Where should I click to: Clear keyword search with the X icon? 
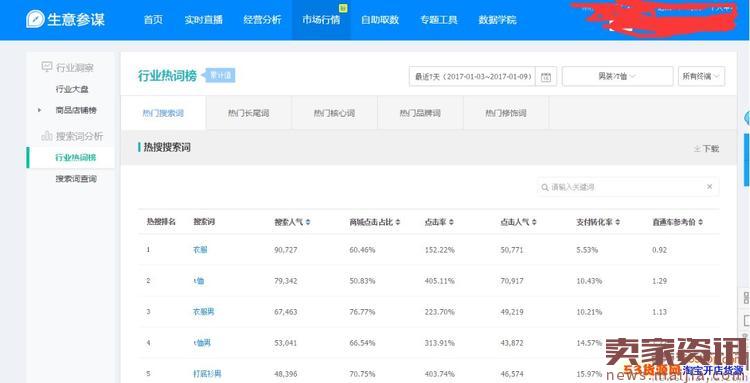point(709,187)
